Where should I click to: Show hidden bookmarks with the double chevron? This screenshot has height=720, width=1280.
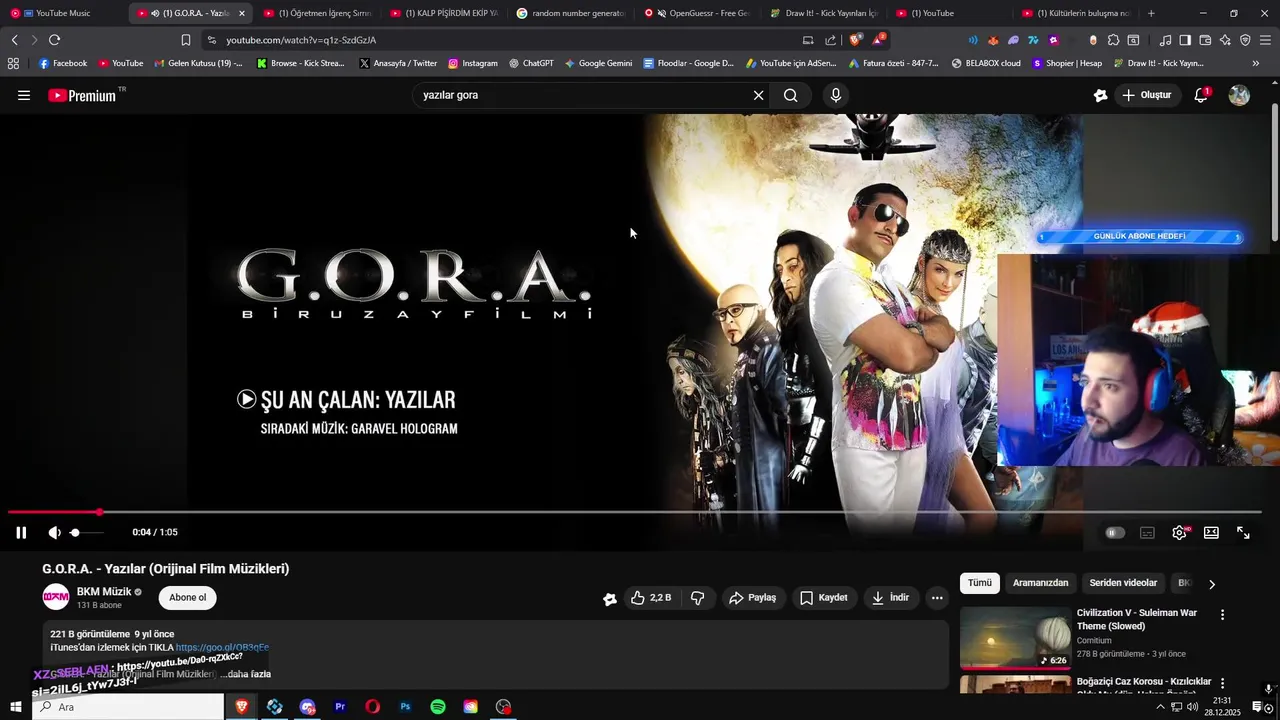coord(1256,63)
